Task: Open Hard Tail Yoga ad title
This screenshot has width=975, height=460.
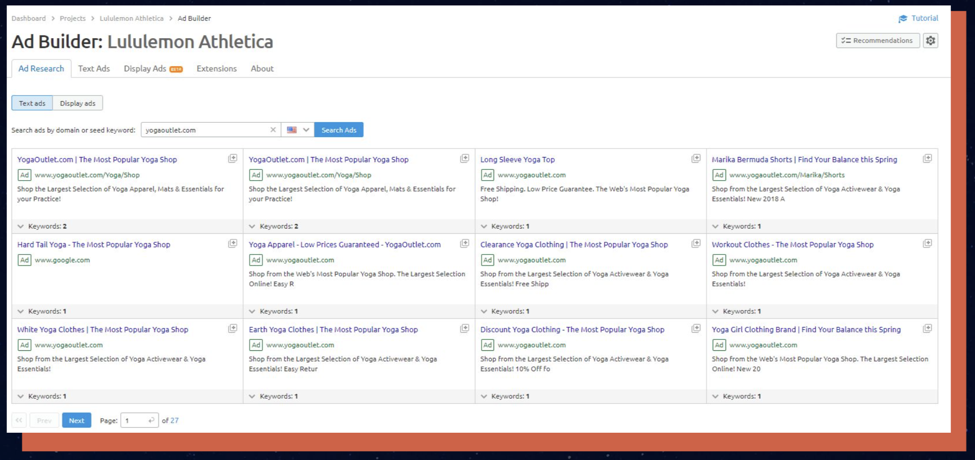Action: (x=94, y=245)
